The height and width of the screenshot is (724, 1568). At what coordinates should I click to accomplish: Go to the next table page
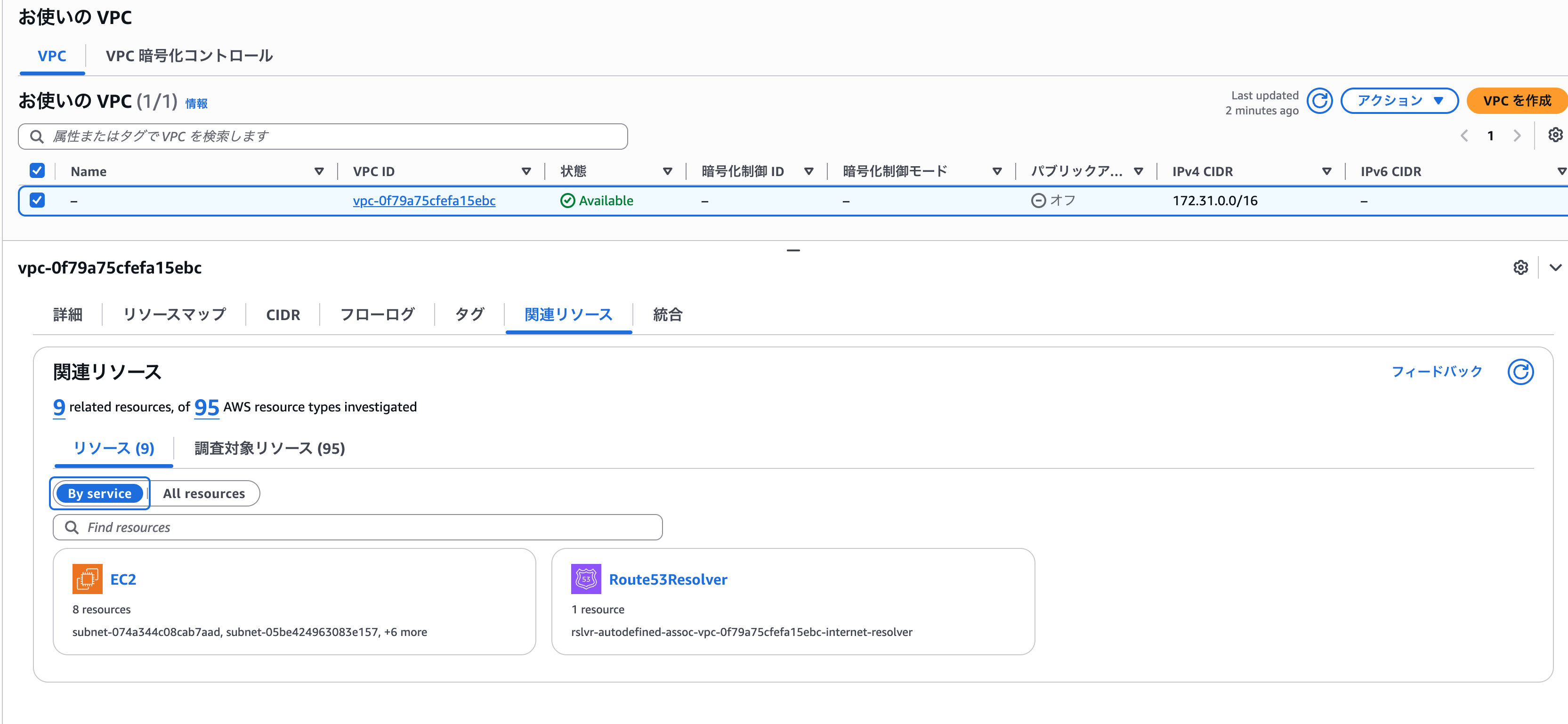pyautogui.click(x=1516, y=136)
